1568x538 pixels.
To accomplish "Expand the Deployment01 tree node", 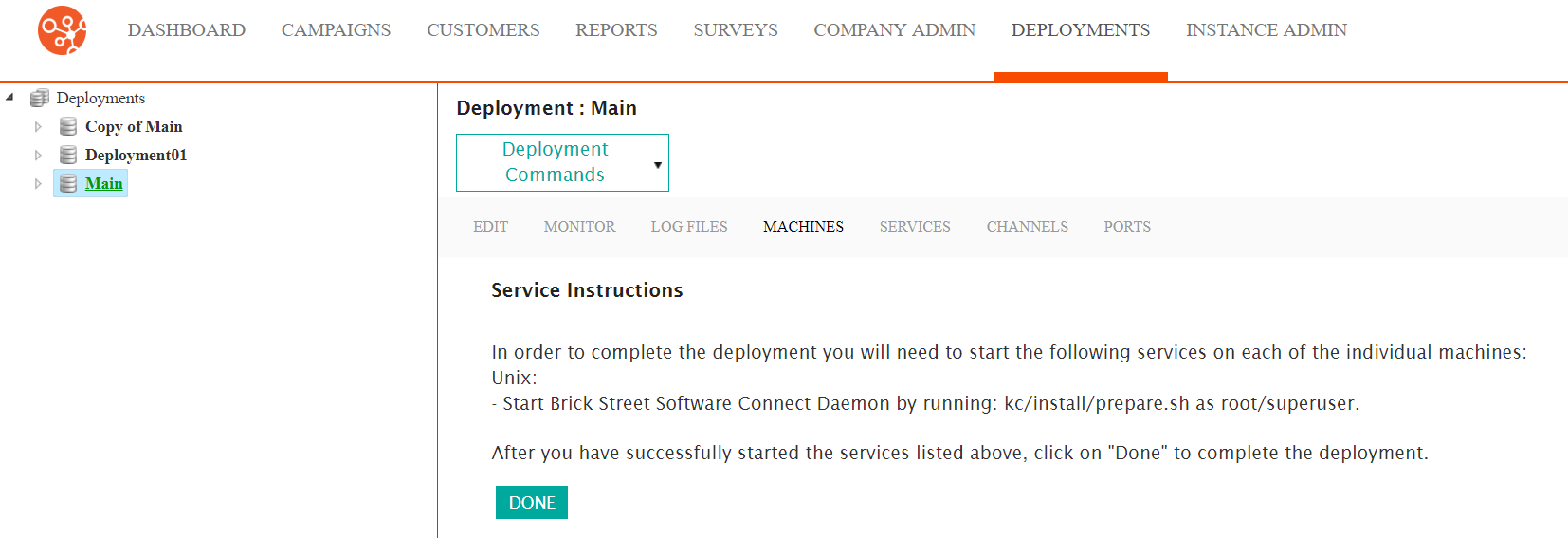I will click(38, 155).
